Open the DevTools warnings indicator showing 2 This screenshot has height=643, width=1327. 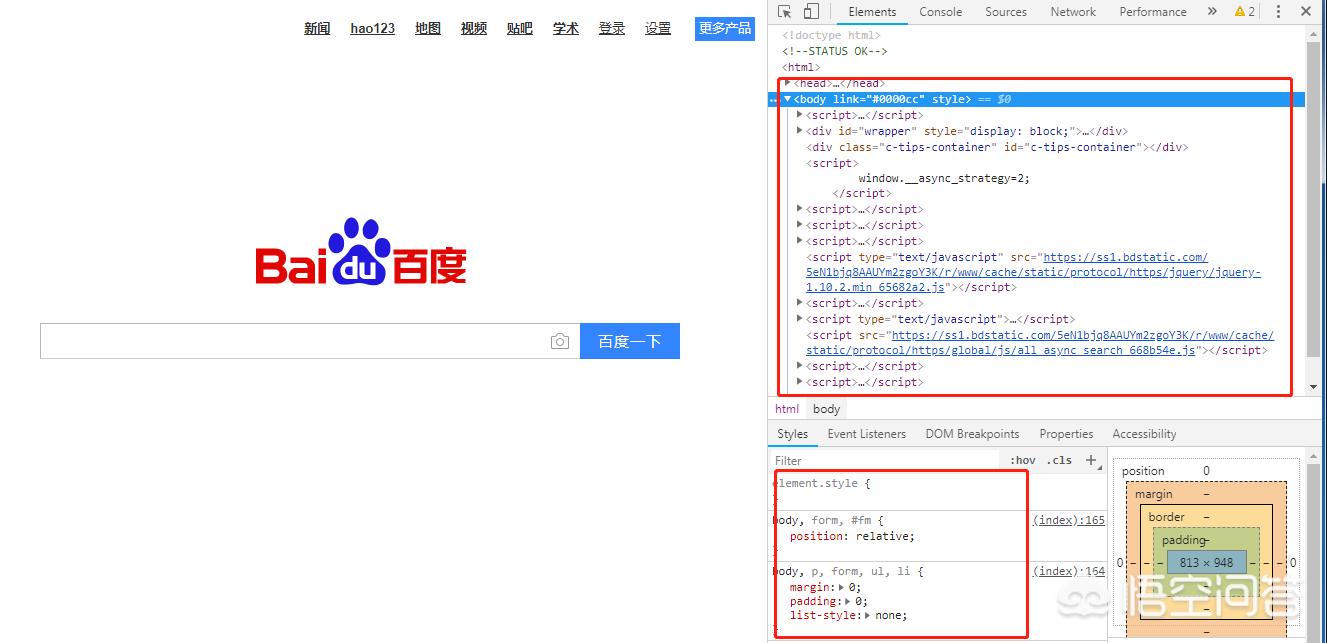point(1245,12)
